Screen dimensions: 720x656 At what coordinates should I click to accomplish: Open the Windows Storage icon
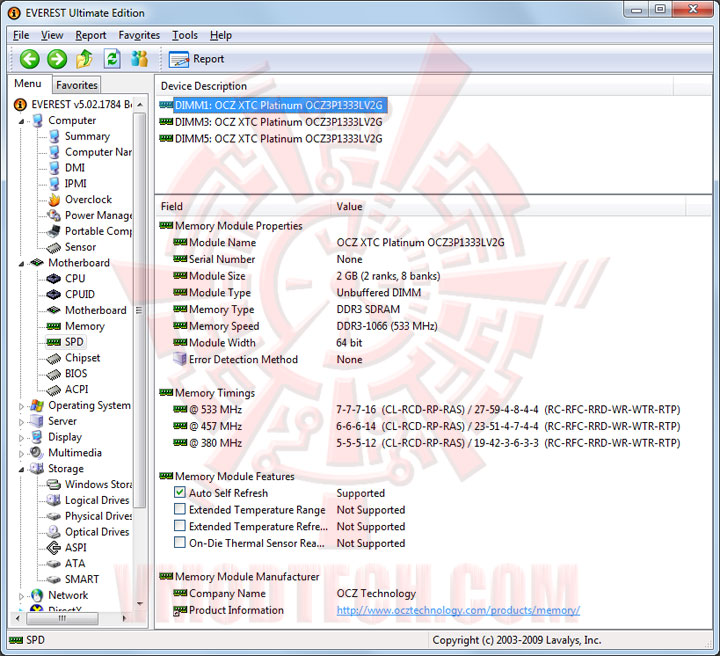[x=54, y=484]
